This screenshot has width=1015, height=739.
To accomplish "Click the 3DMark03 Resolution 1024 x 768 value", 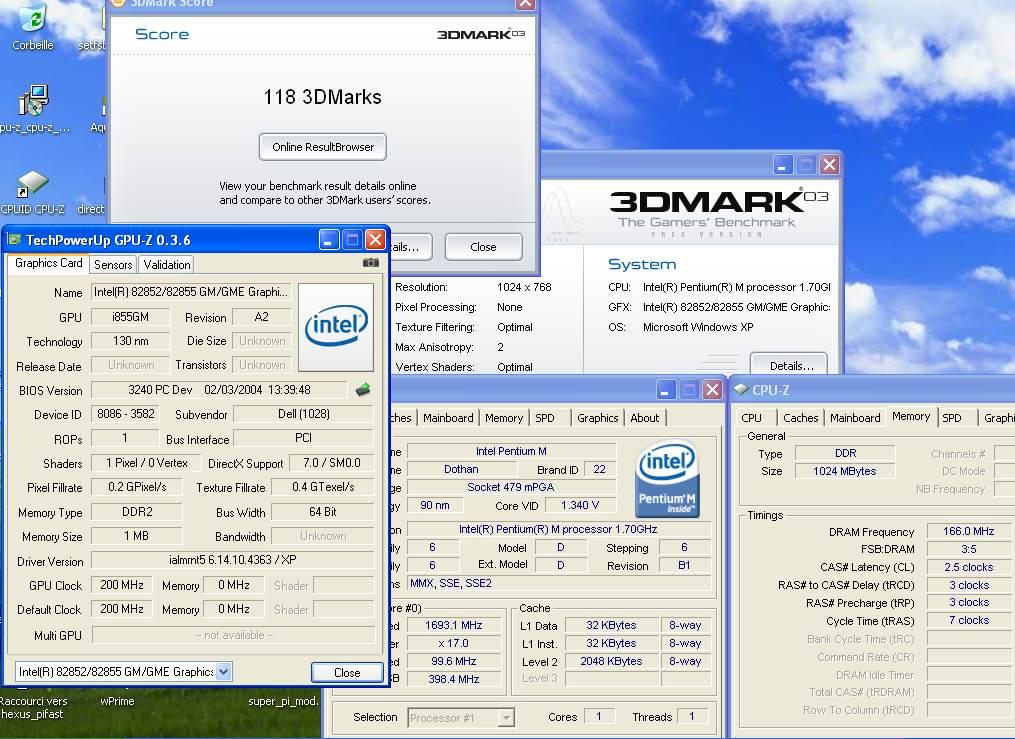I will coord(524,287).
